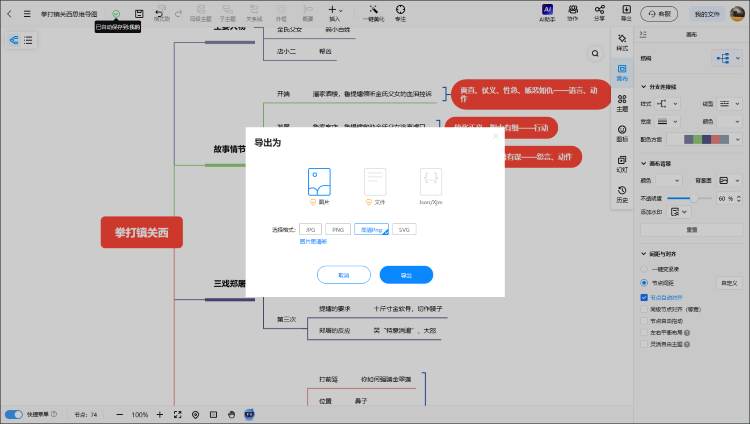
Task: Click the green auto-save status checkmark
Action: coord(116,14)
